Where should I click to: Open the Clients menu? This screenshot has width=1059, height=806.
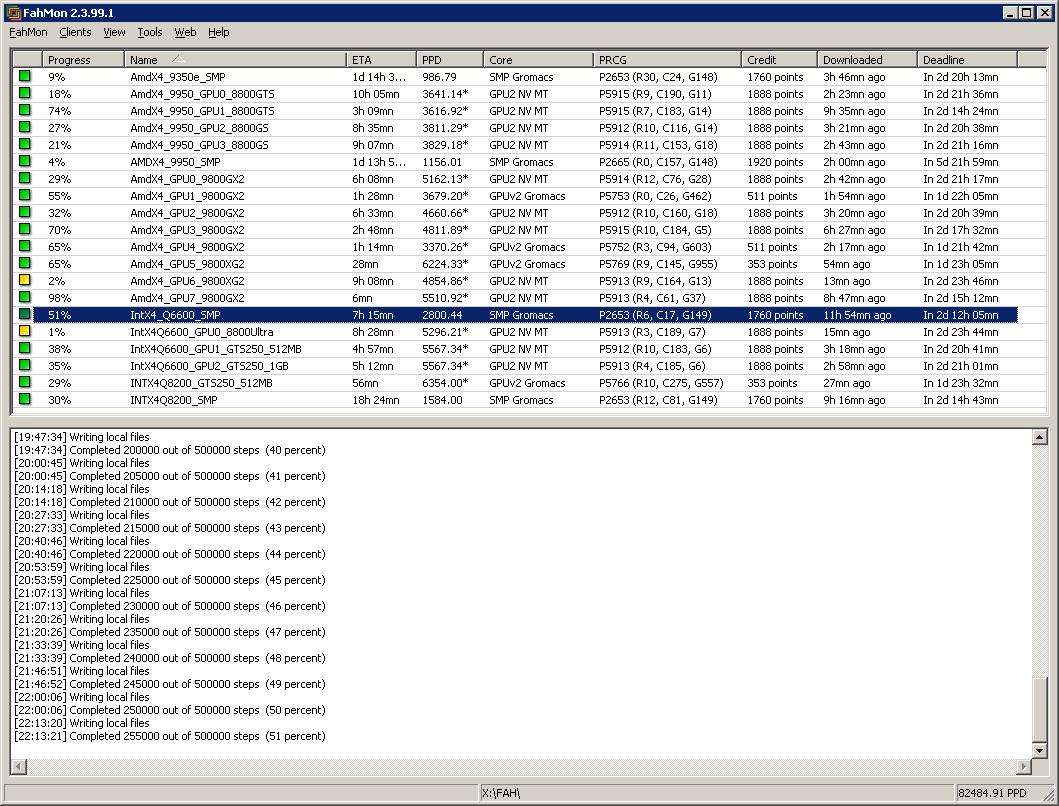click(75, 32)
